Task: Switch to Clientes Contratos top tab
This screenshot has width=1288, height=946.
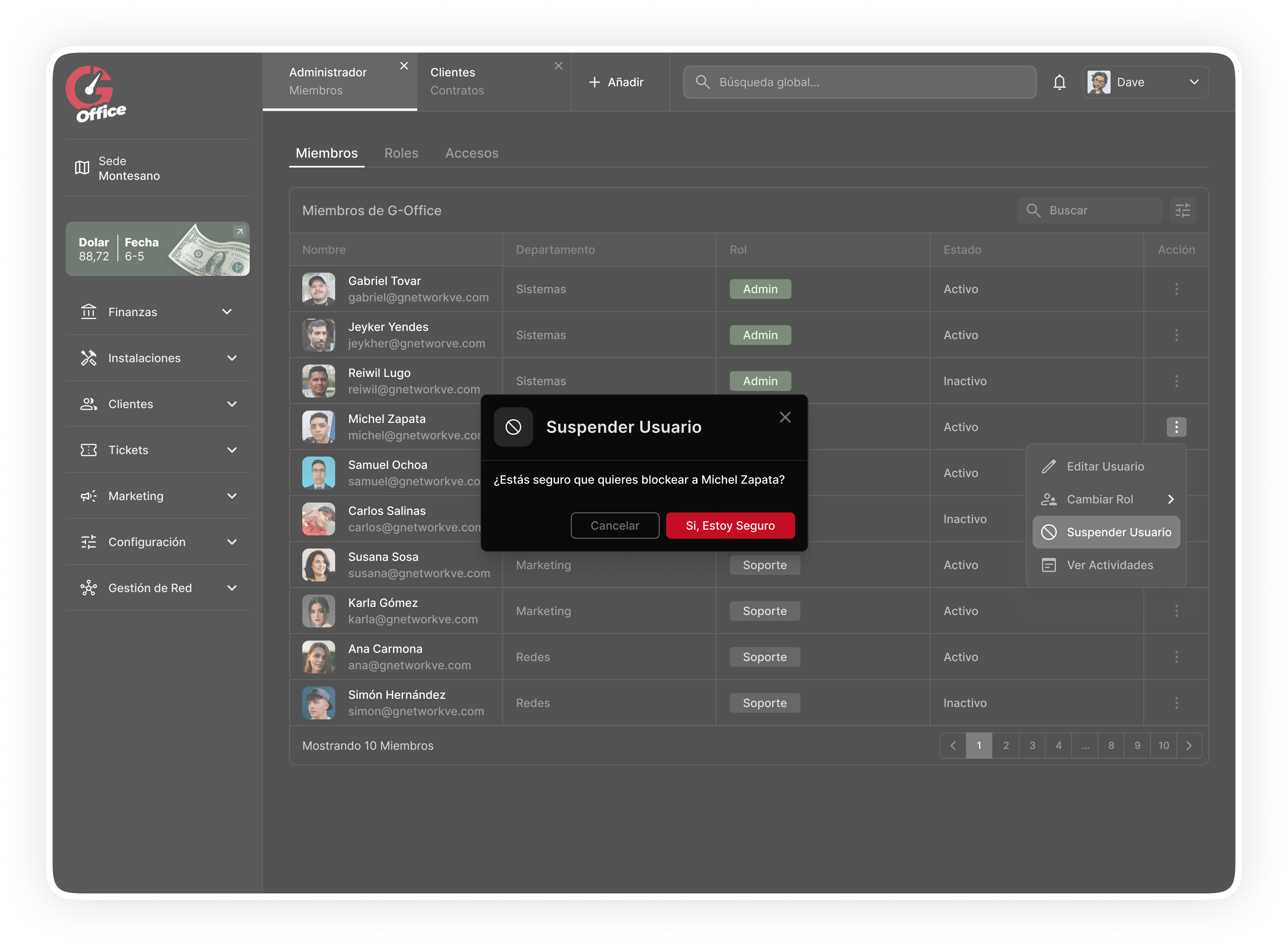Action: (494, 81)
